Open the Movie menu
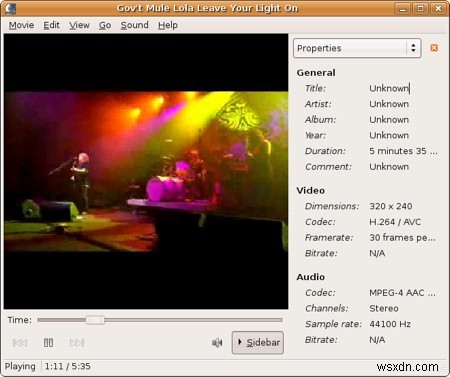 click(21, 25)
